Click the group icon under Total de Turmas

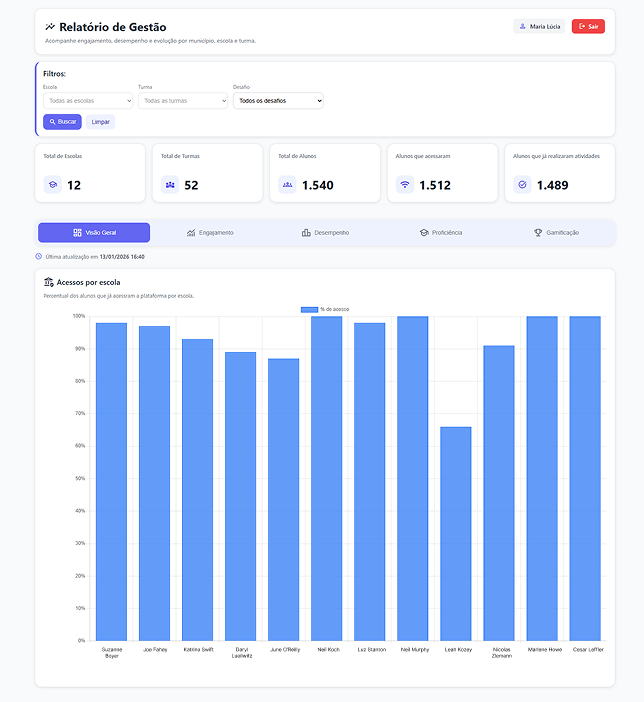tap(170, 185)
